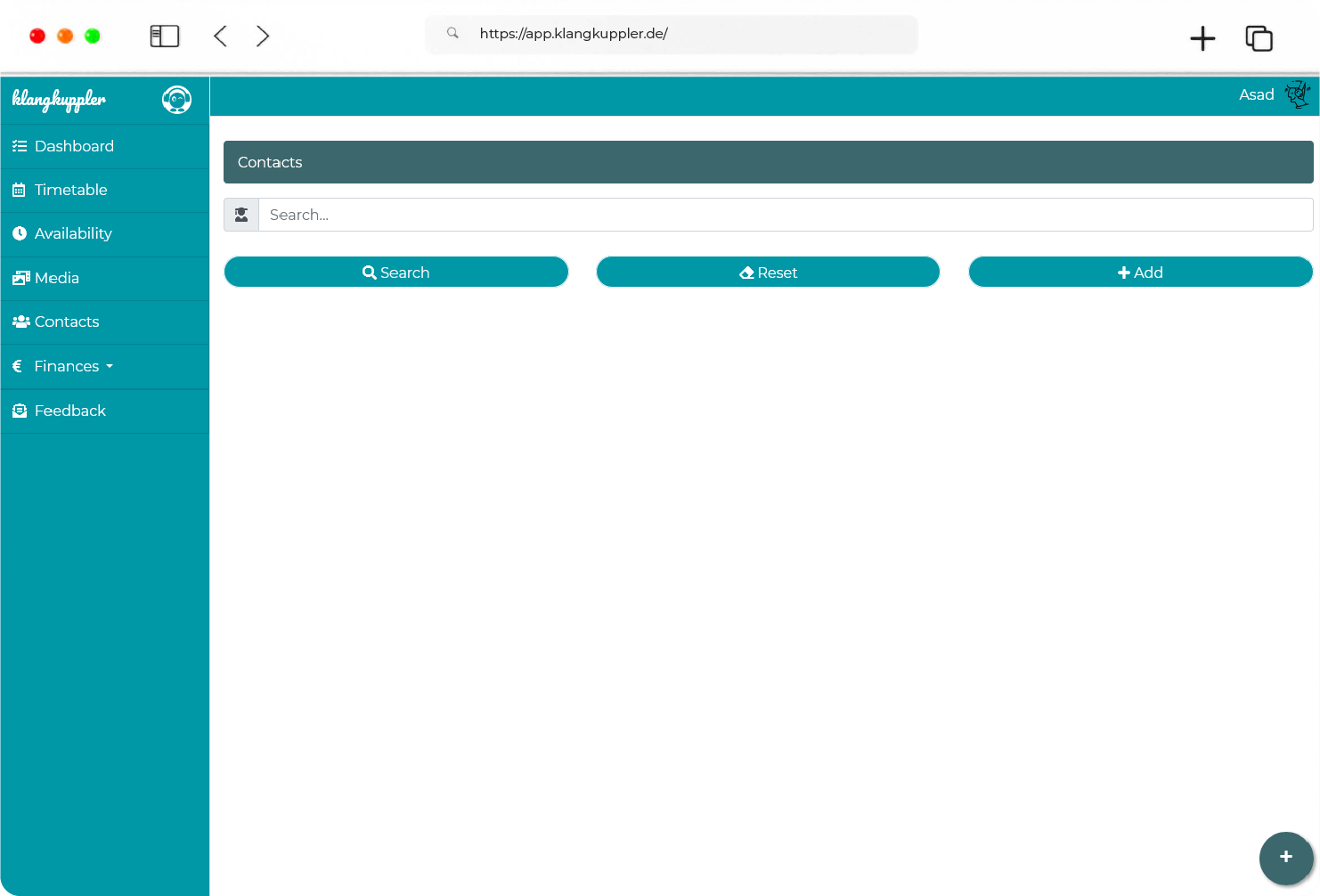Click the people icon beside Contacts
The width and height of the screenshot is (1320, 896).
click(x=20, y=322)
